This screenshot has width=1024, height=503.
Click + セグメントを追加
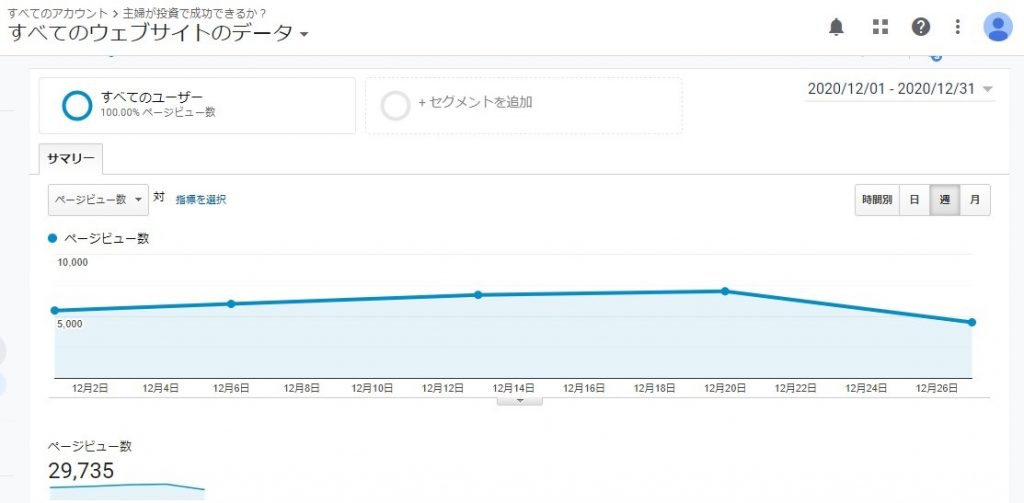(x=475, y=102)
